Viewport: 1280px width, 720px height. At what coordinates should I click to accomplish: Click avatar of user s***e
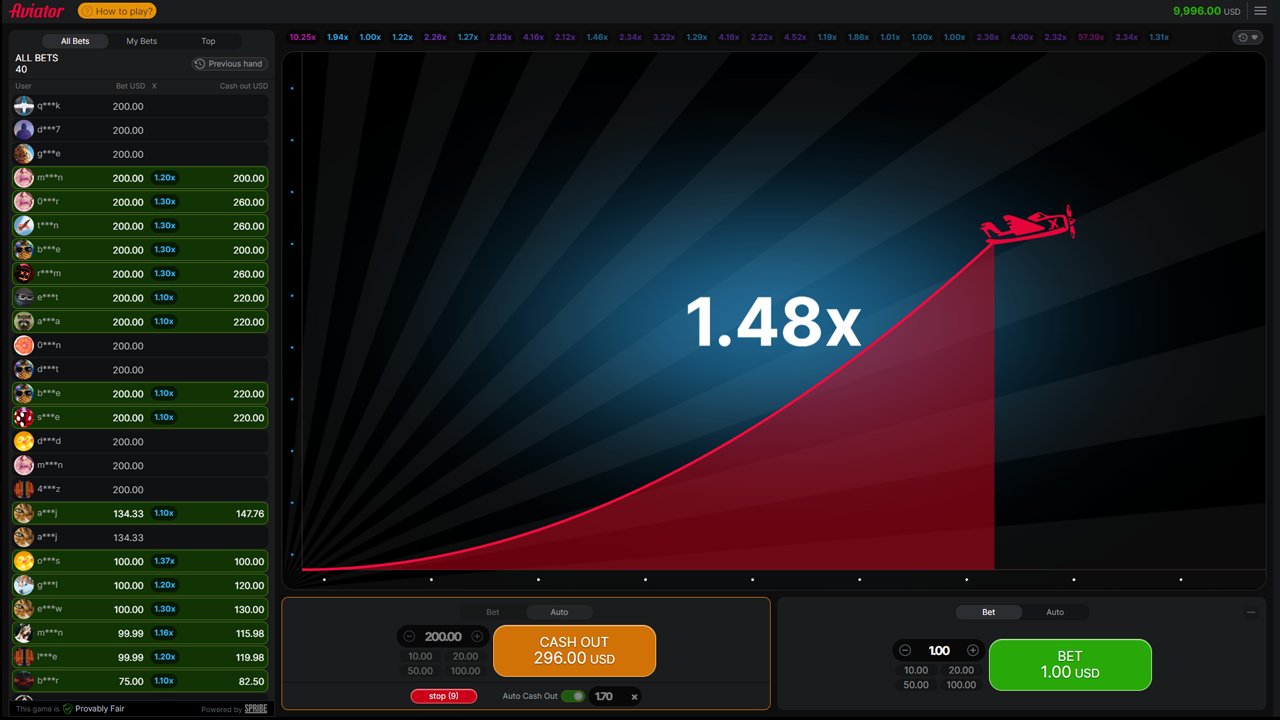(x=24, y=418)
